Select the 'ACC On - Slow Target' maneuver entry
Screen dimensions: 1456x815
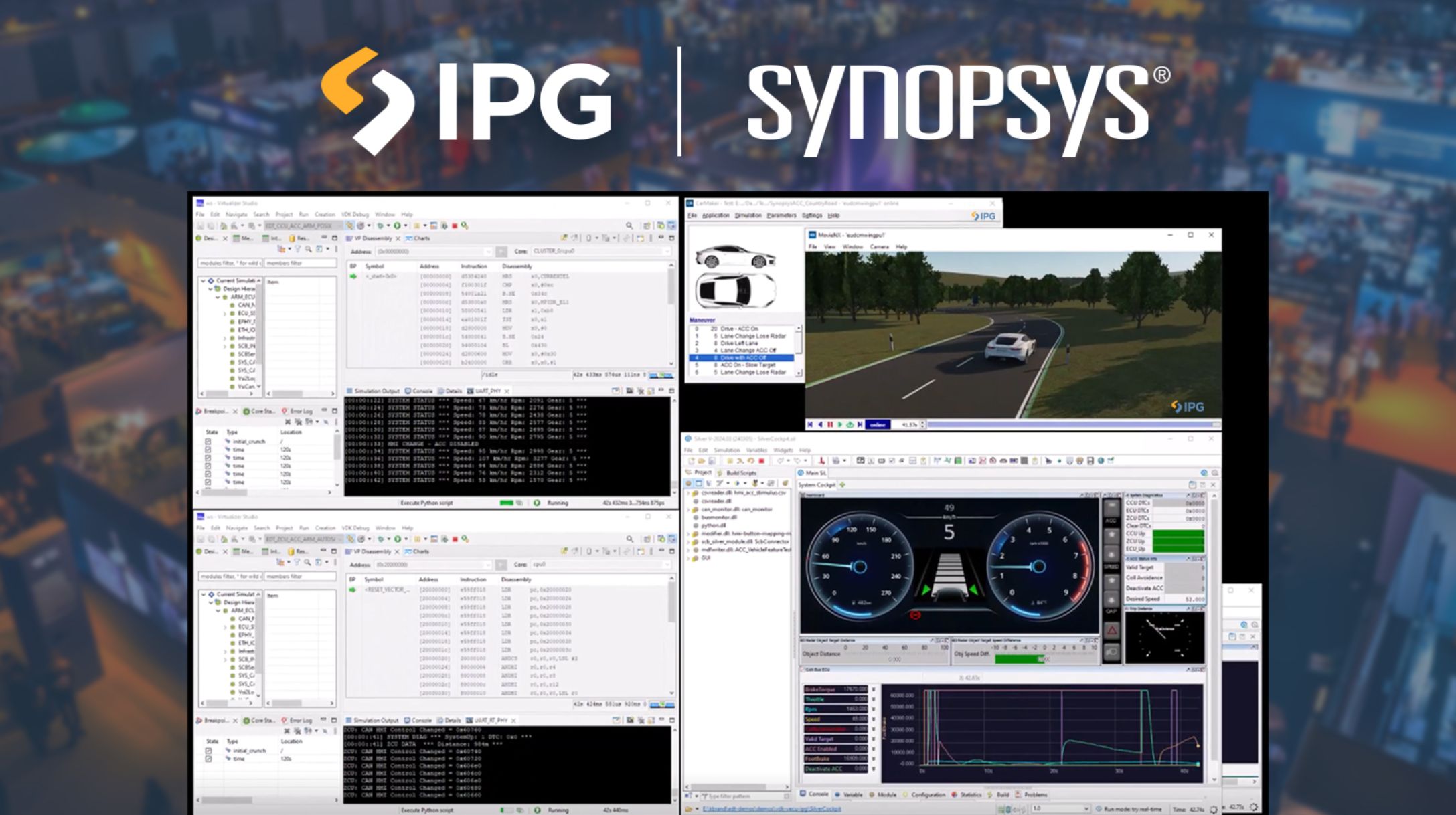(x=746, y=365)
